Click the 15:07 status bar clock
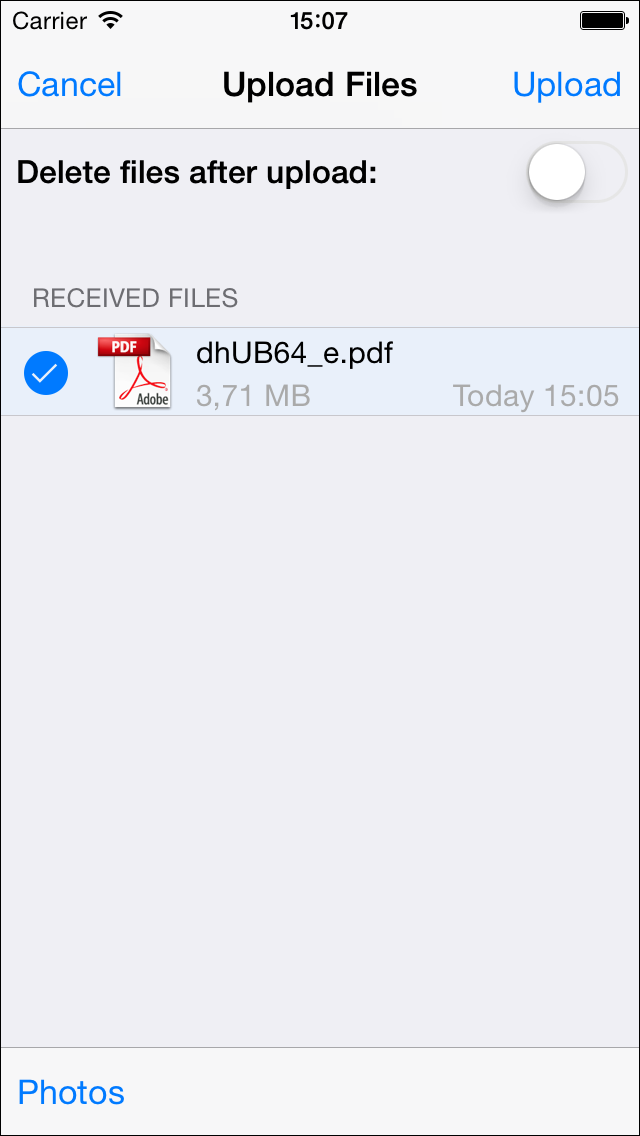Viewport: 640px width, 1136px height. pyautogui.click(x=319, y=21)
